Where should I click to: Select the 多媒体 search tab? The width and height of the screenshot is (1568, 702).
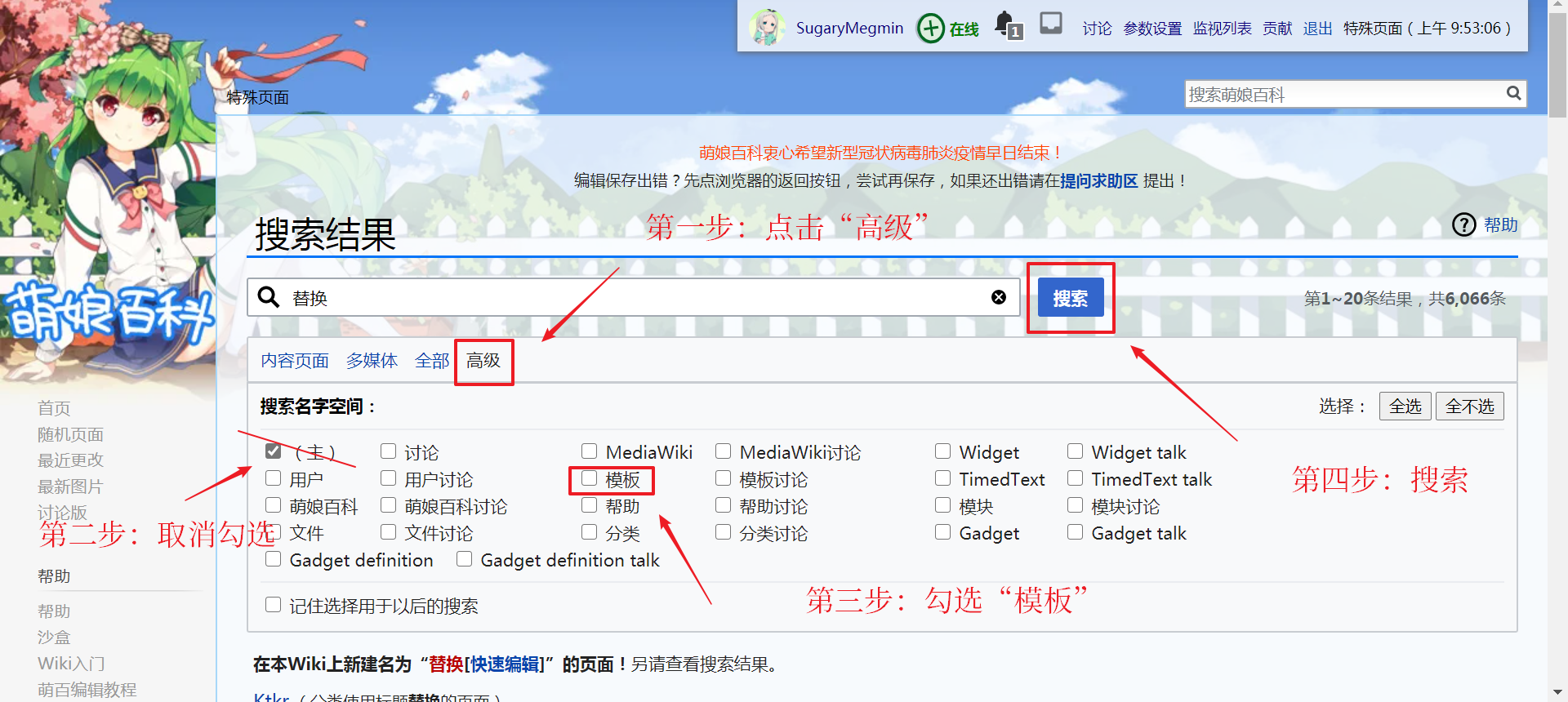tap(372, 361)
